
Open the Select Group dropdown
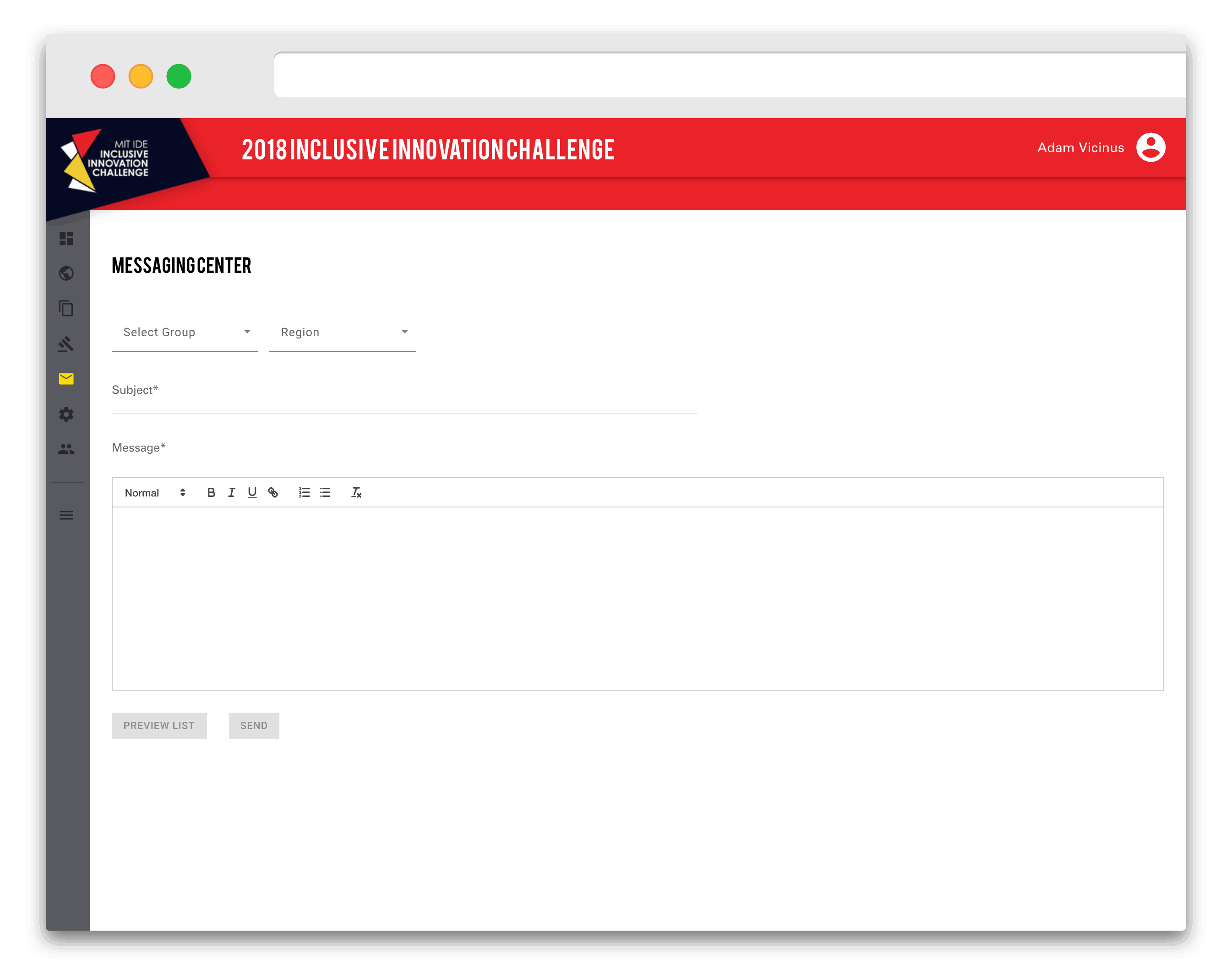[x=185, y=333]
